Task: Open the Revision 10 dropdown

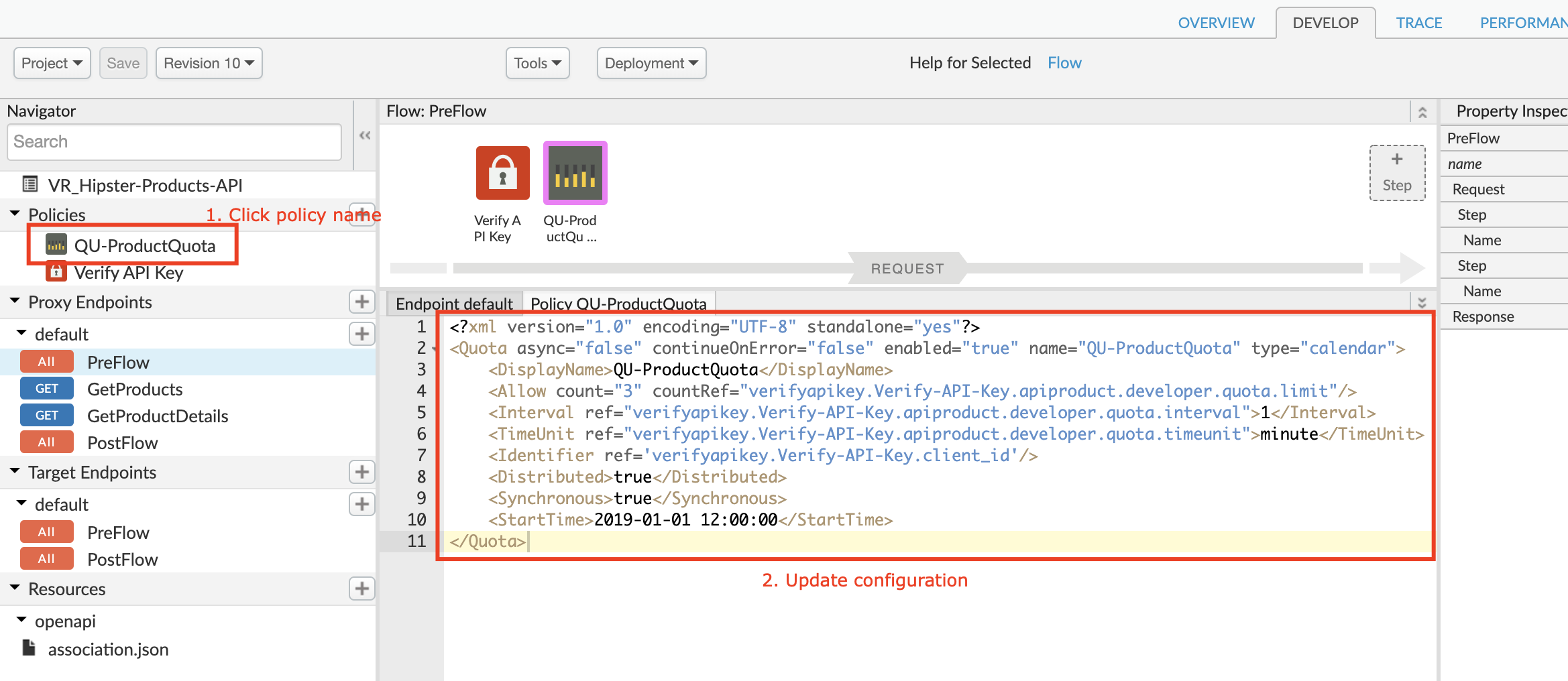Action: pyautogui.click(x=209, y=63)
